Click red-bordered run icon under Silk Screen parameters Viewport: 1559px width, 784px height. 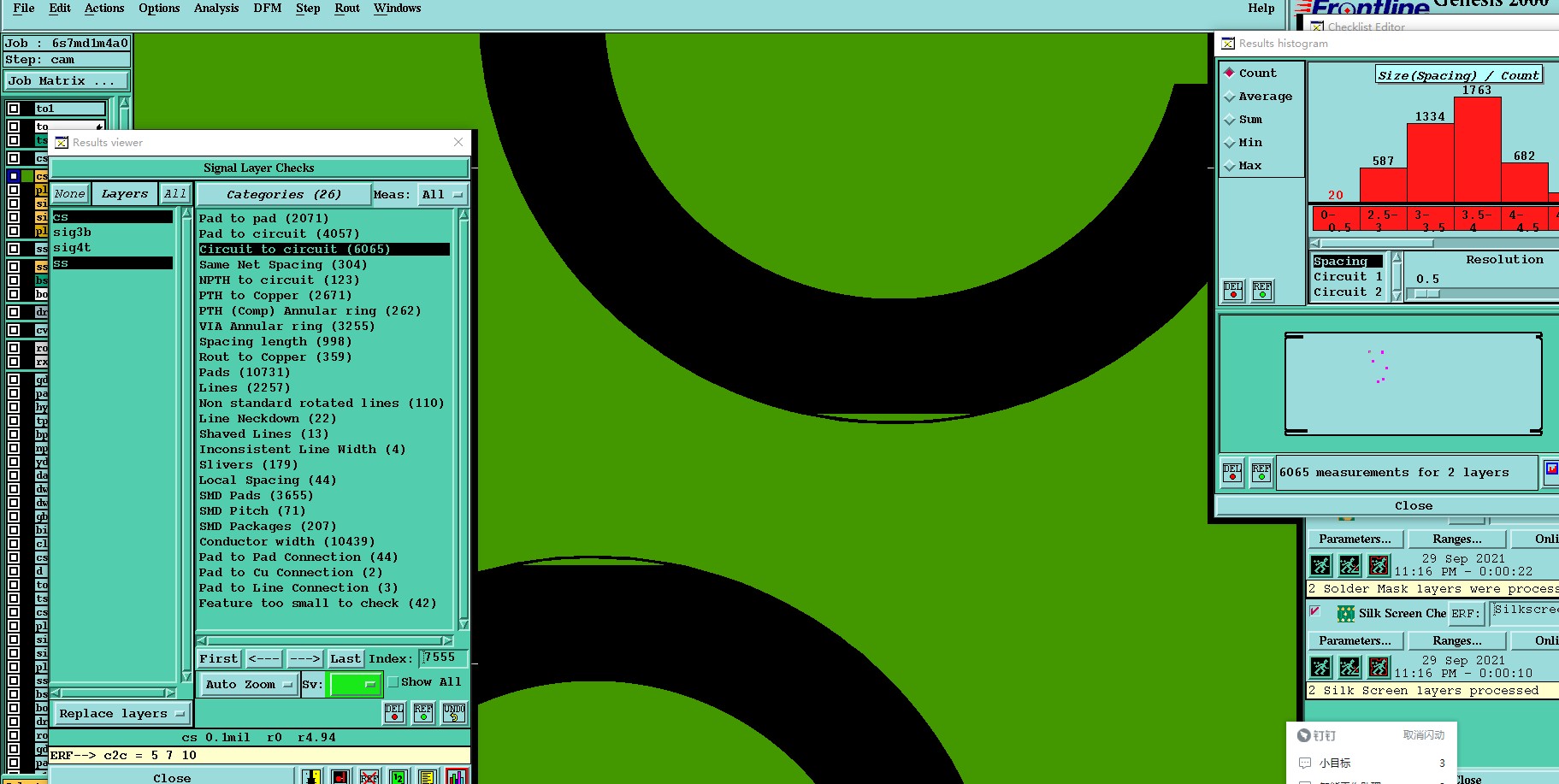pyautogui.click(x=1379, y=667)
